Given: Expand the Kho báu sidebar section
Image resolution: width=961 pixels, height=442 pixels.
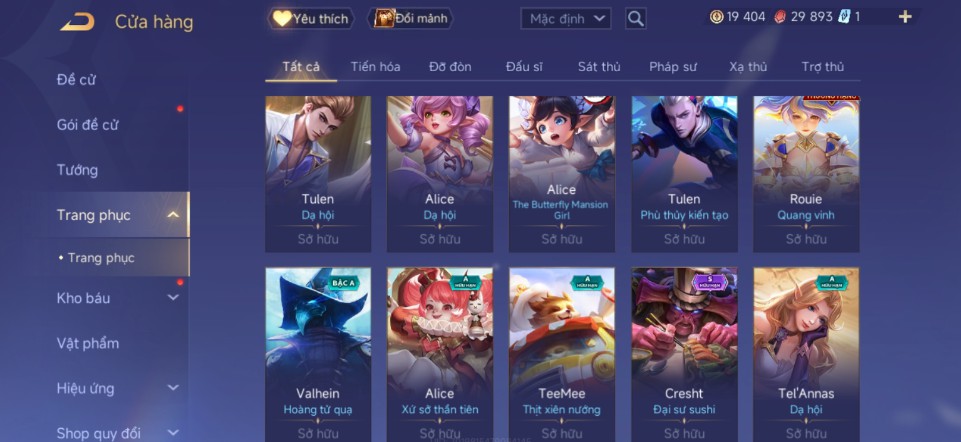Looking at the screenshot, I should pos(173,298).
